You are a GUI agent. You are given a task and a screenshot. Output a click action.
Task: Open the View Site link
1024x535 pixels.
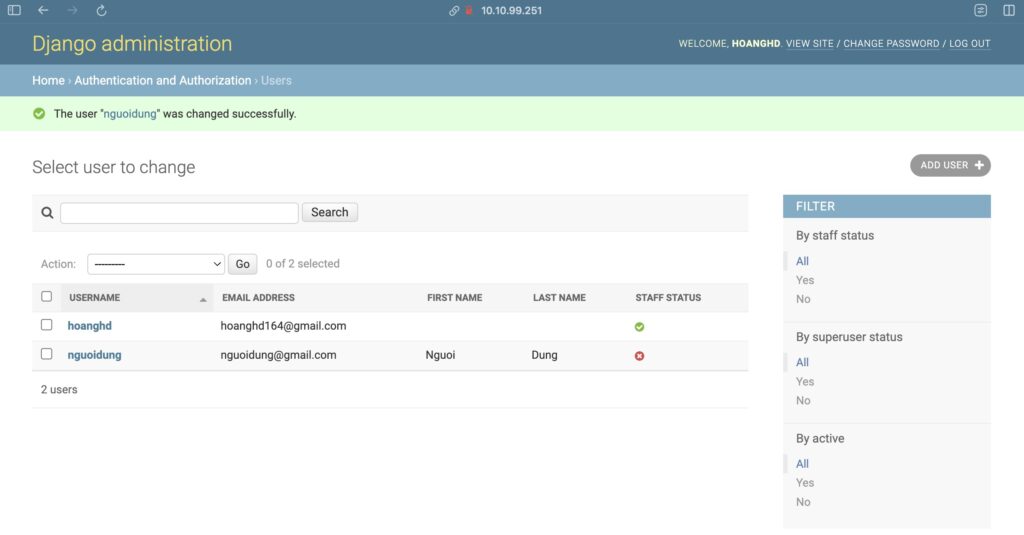(810, 44)
